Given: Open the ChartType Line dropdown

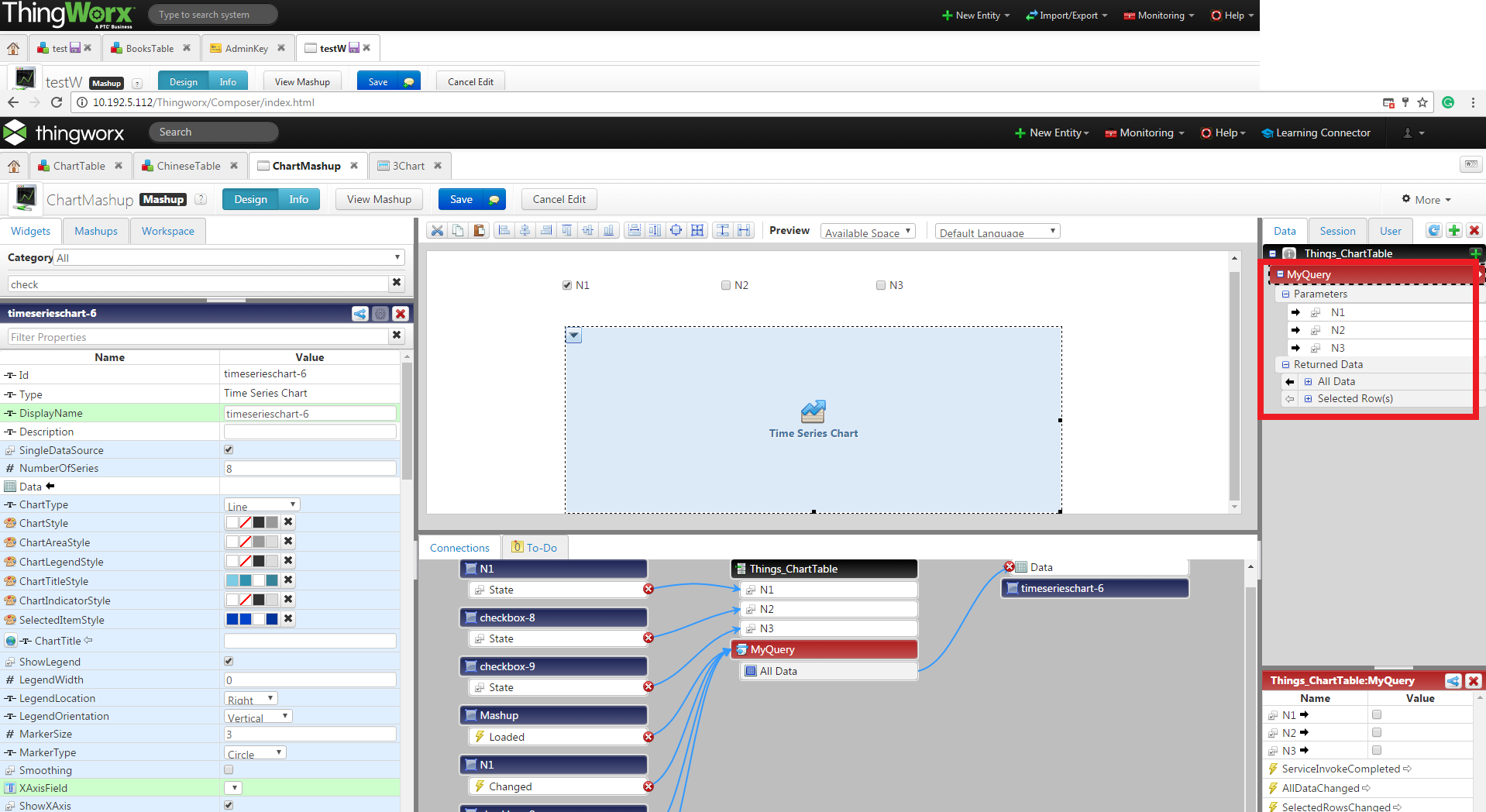Looking at the screenshot, I should point(262,504).
